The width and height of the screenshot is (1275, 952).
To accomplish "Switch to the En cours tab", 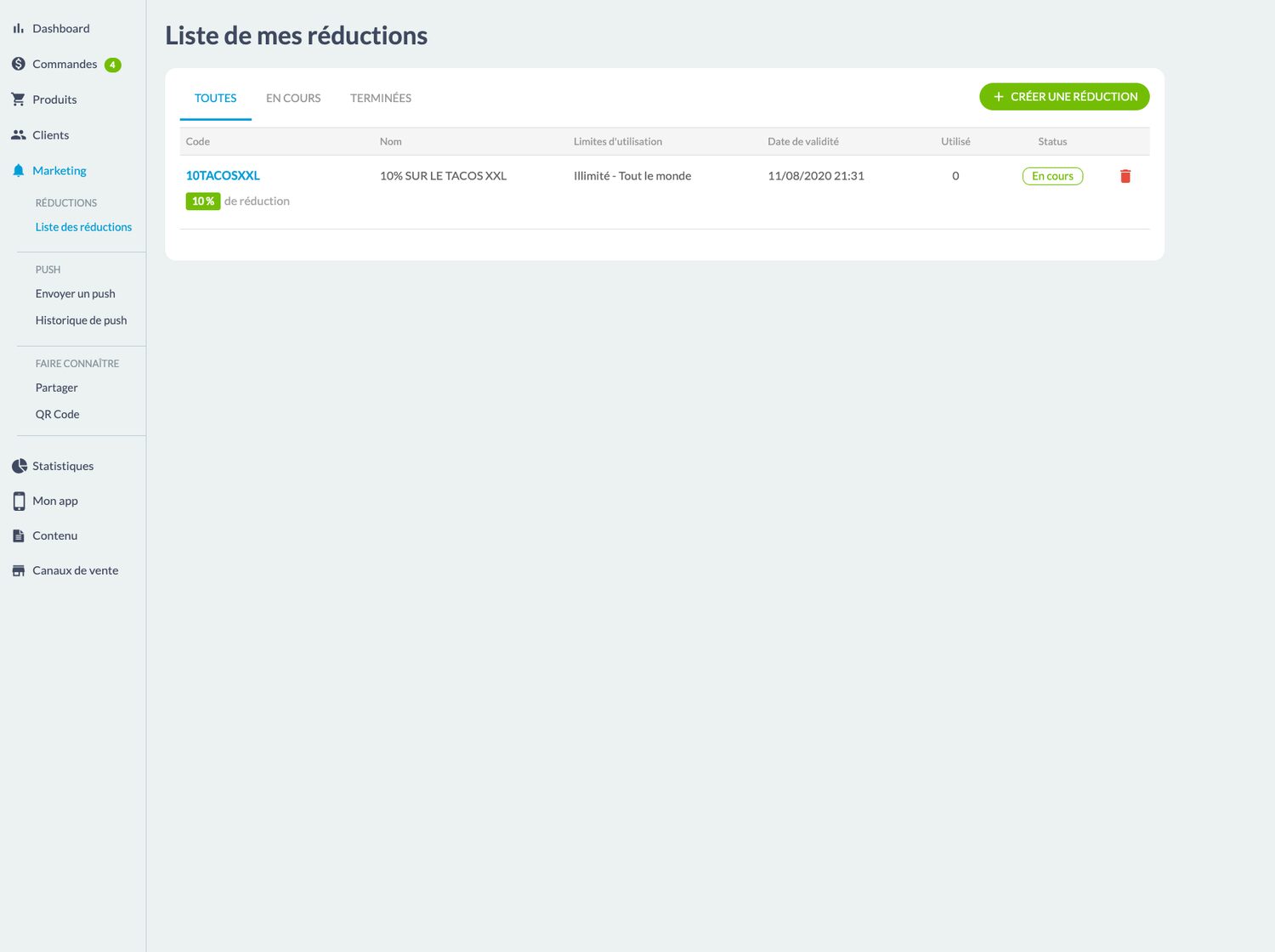I will [293, 99].
